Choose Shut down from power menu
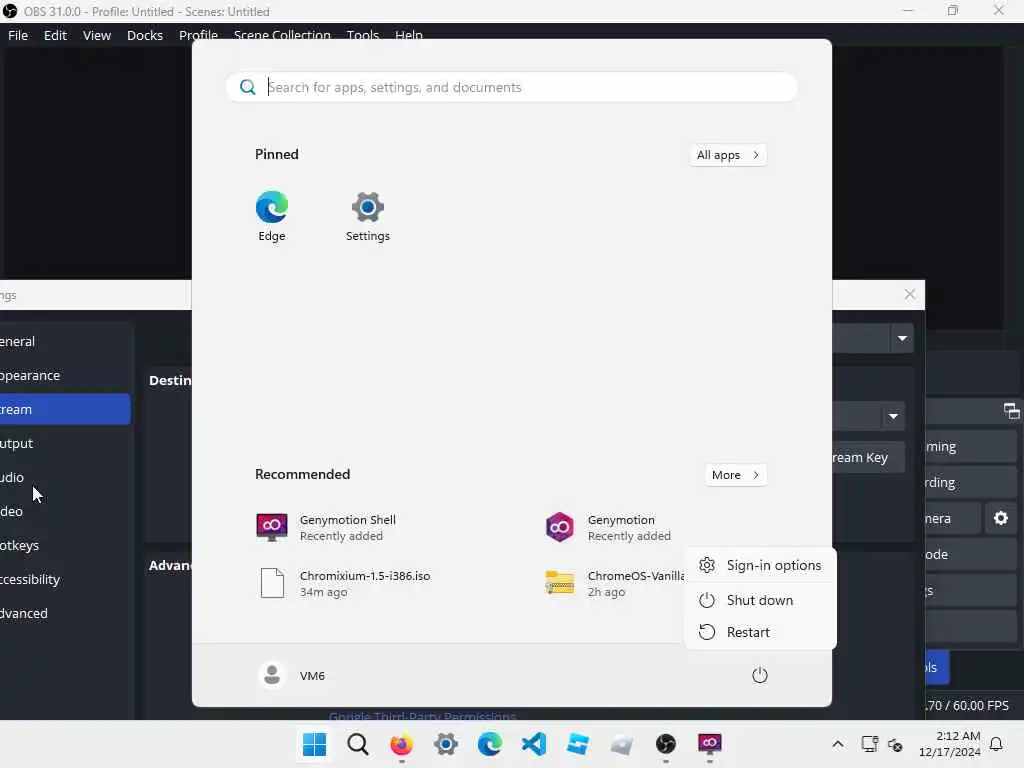The image size is (1024, 768). coord(760,600)
